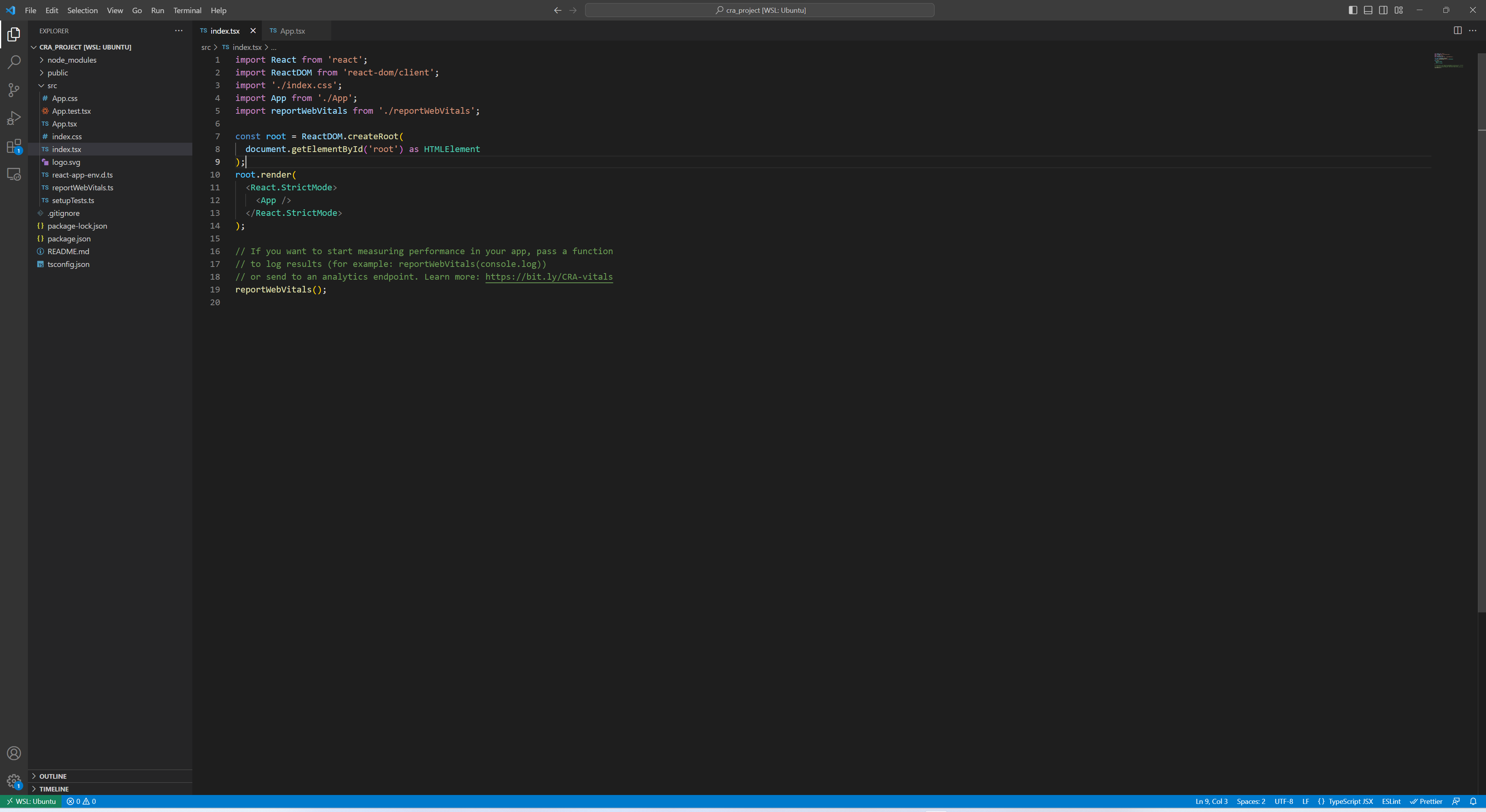Toggle the bottom panel visibility
This screenshot has height=812, width=1486.
(x=1368, y=10)
